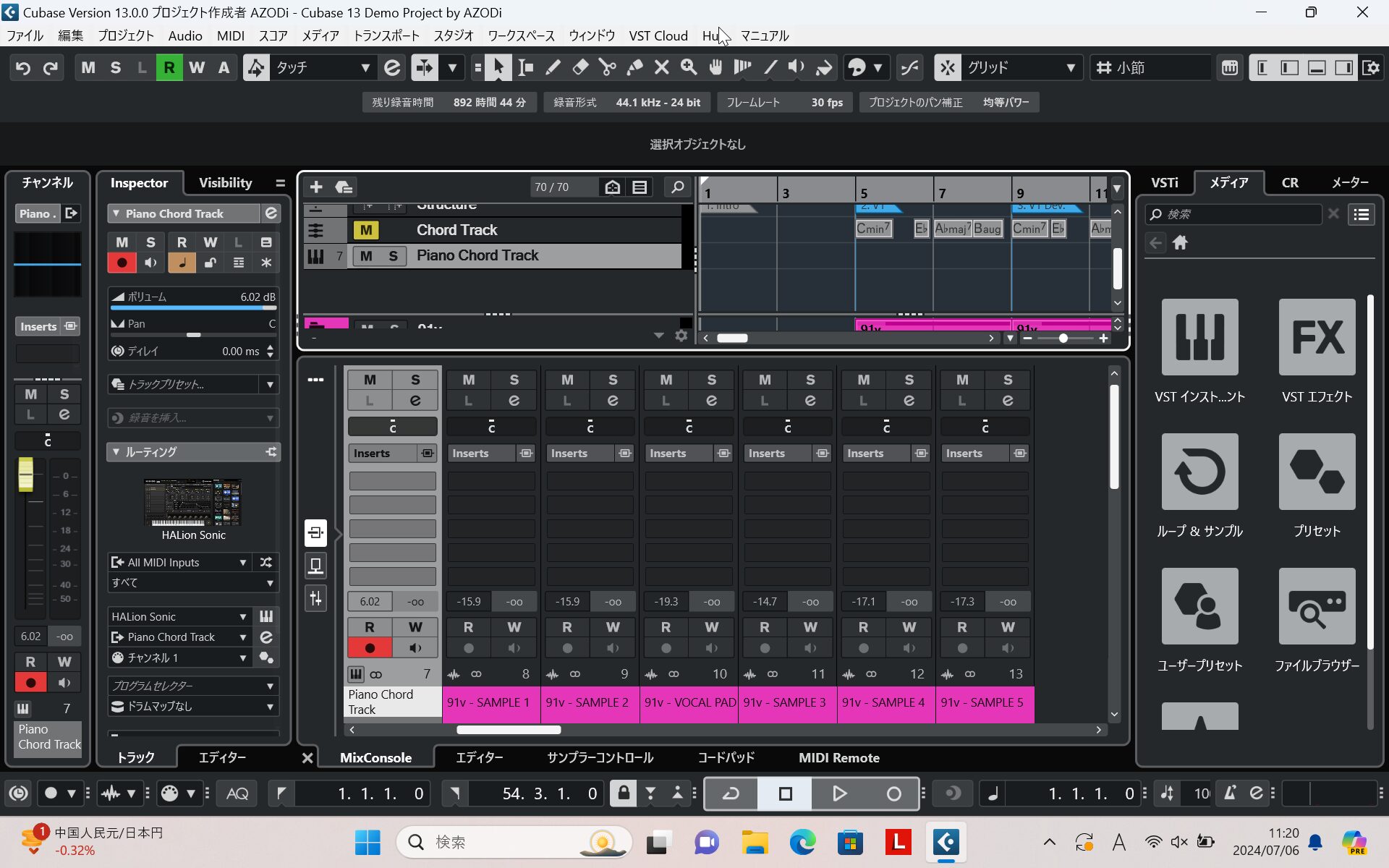Go to Media rack home icon

[1180, 243]
